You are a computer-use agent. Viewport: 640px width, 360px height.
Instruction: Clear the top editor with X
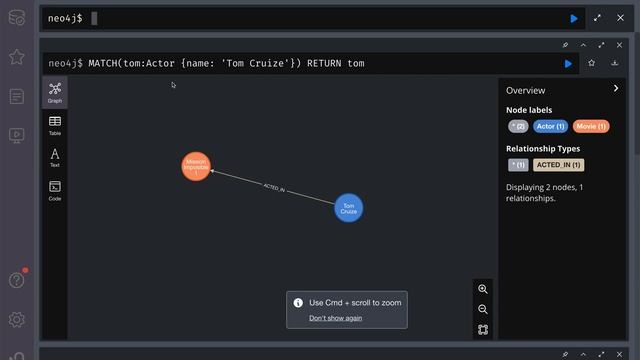pyautogui.click(x=620, y=18)
